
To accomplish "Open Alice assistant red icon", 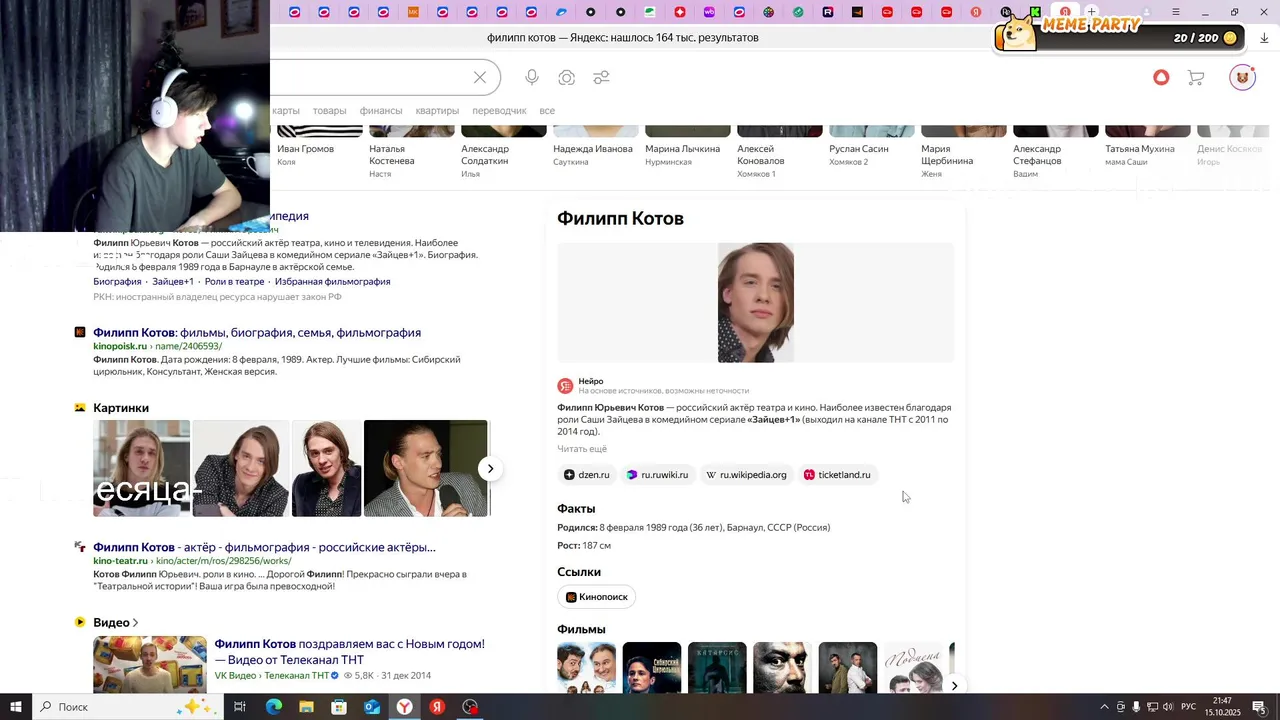I will [1161, 77].
